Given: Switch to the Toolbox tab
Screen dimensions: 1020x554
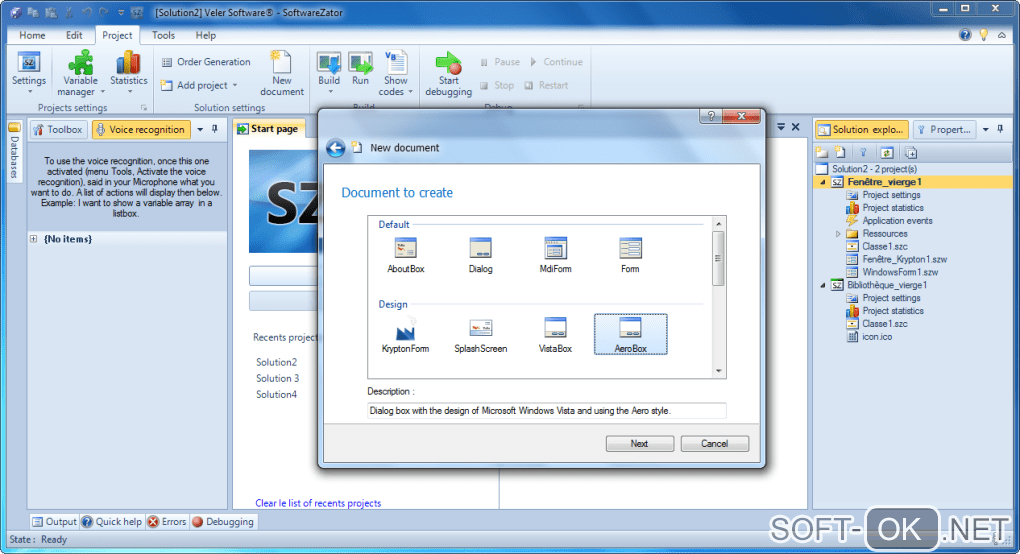Looking at the screenshot, I should tap(59, 129).
